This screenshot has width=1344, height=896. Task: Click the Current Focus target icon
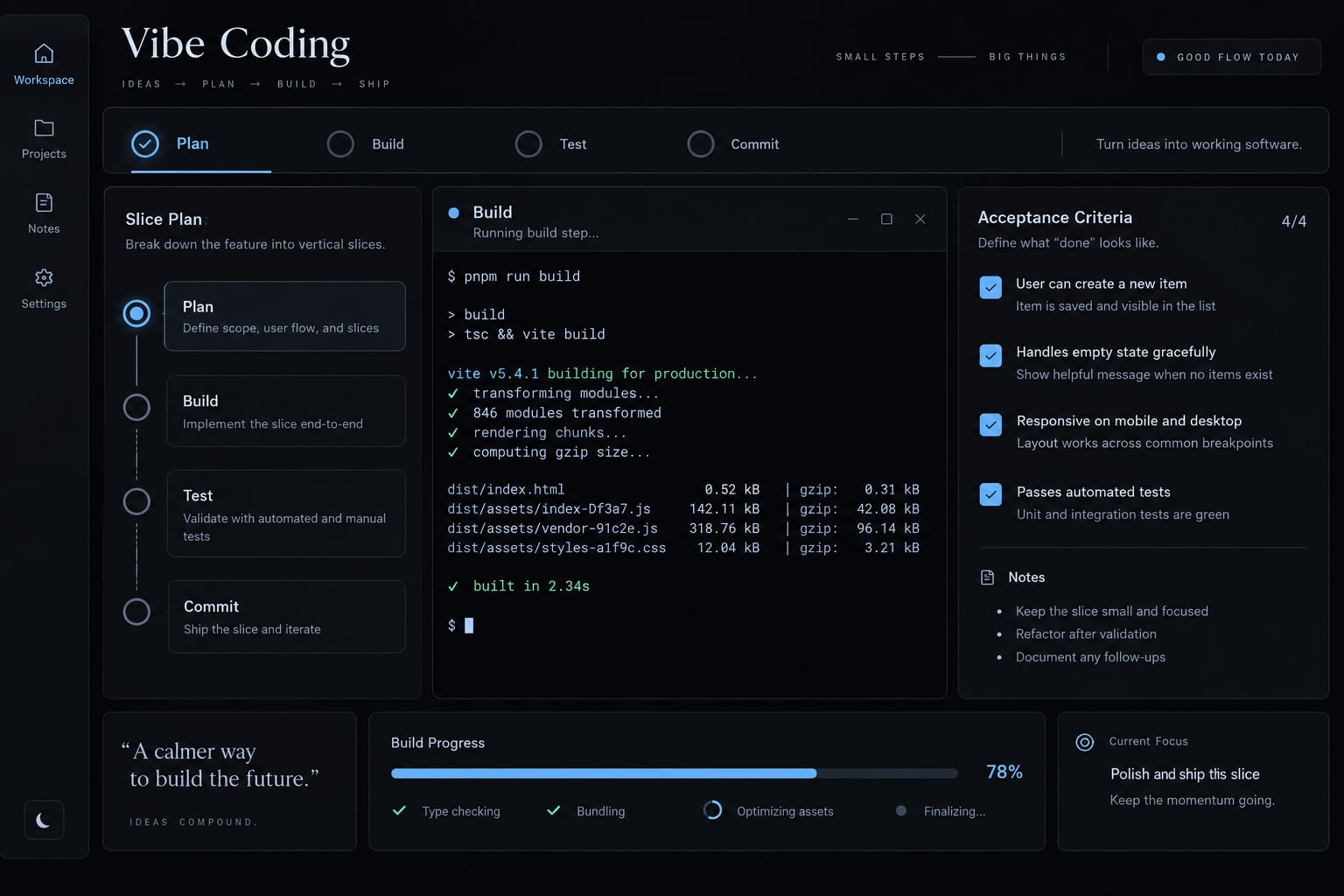(x=1085, y=742)
